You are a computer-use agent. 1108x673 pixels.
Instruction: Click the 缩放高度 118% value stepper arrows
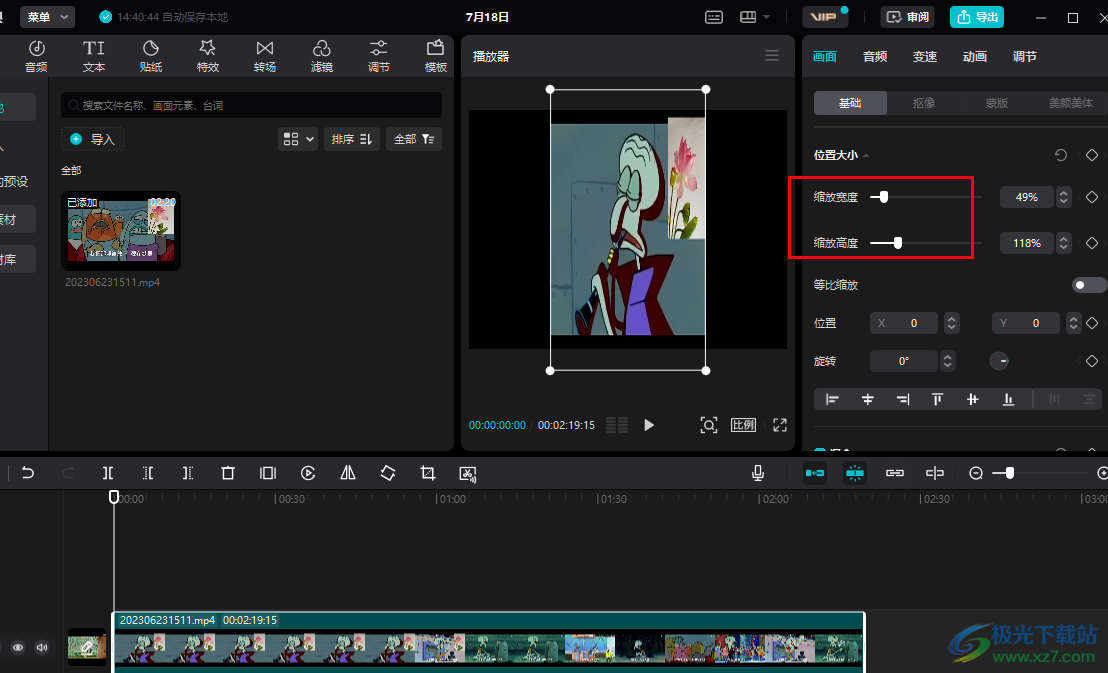pyautogui.click(x=1063, y=243)
